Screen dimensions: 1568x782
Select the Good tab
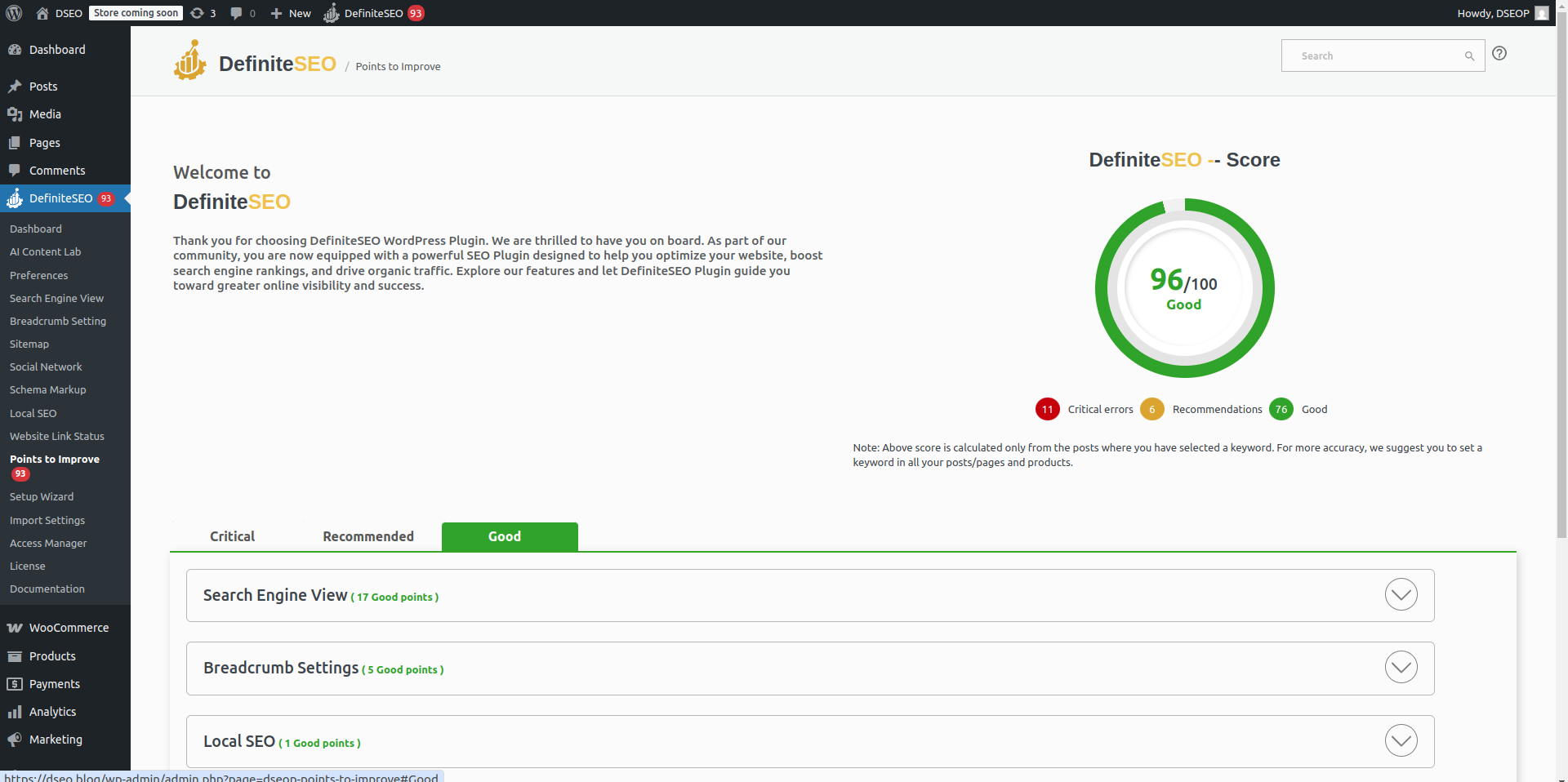pos(510,536)
